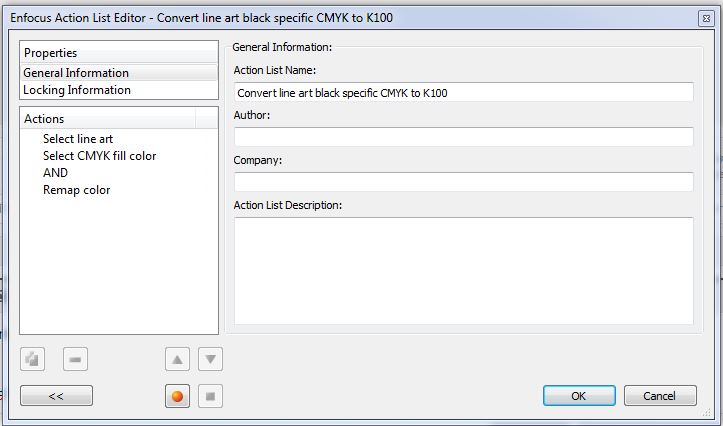Click the Action List Name field
Viewport: 723px width, 426px height.
click(x=463, y=92)
